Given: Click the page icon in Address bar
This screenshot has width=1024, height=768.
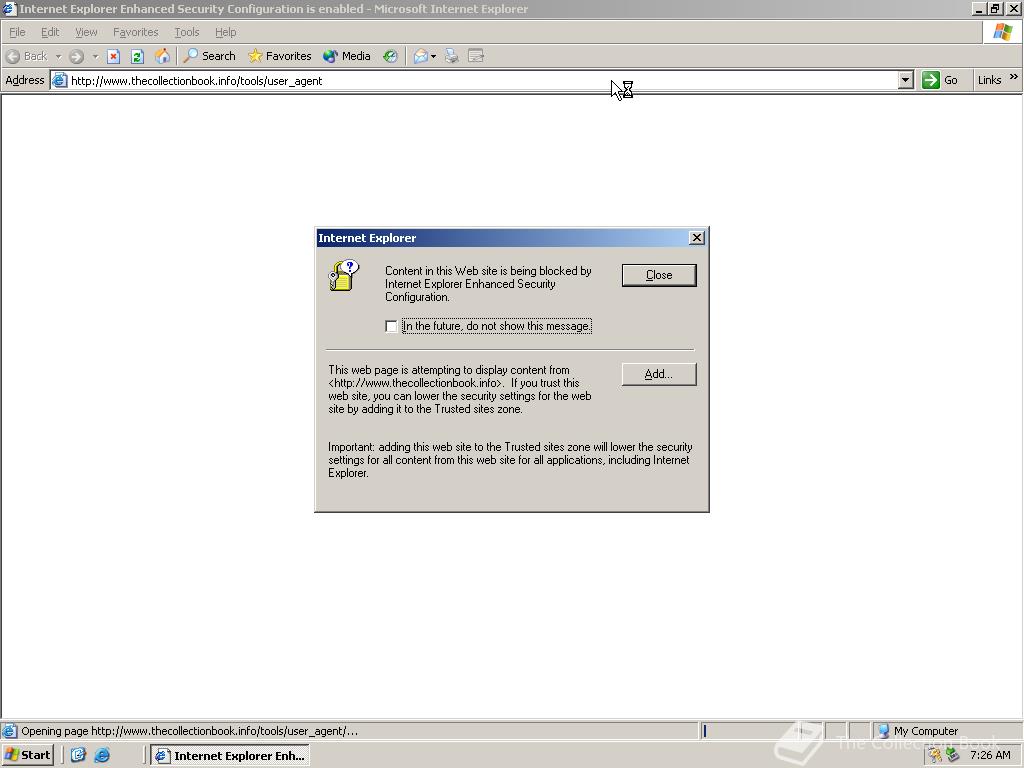Looking at the screenshot, I should 59,80.
